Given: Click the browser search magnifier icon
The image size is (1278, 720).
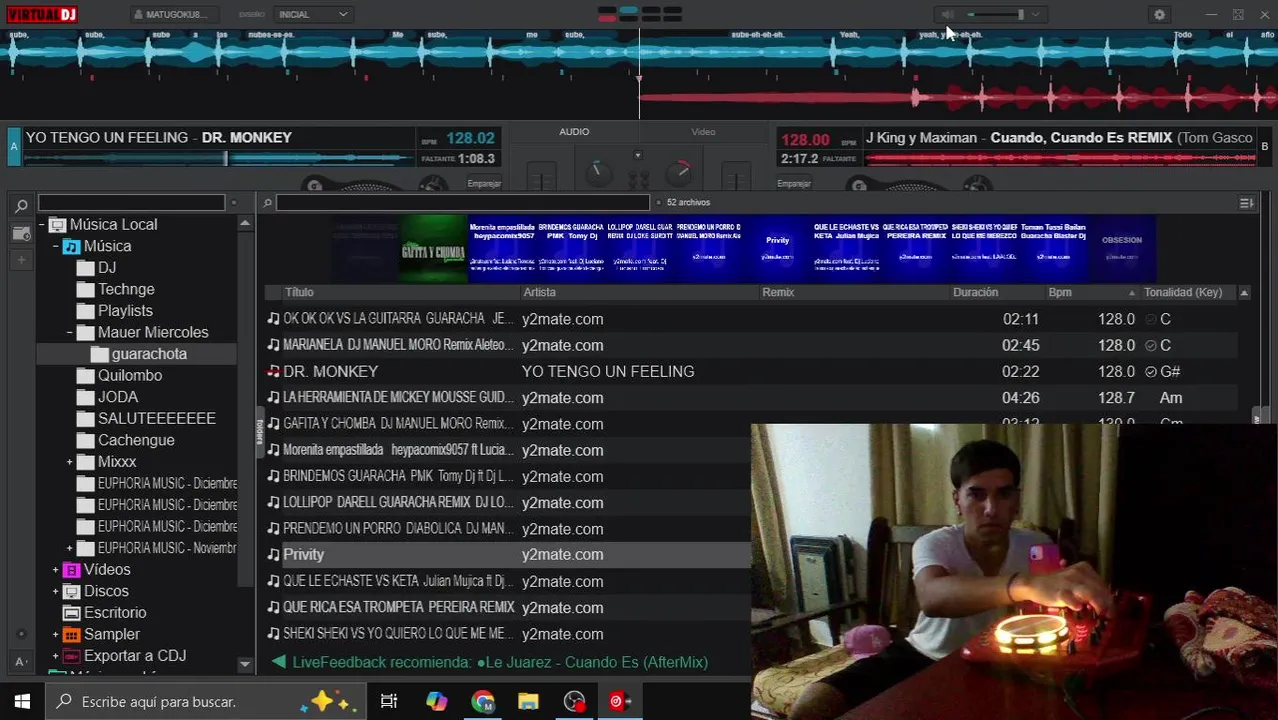Looking at the screenshot, I should click(267, 203).
